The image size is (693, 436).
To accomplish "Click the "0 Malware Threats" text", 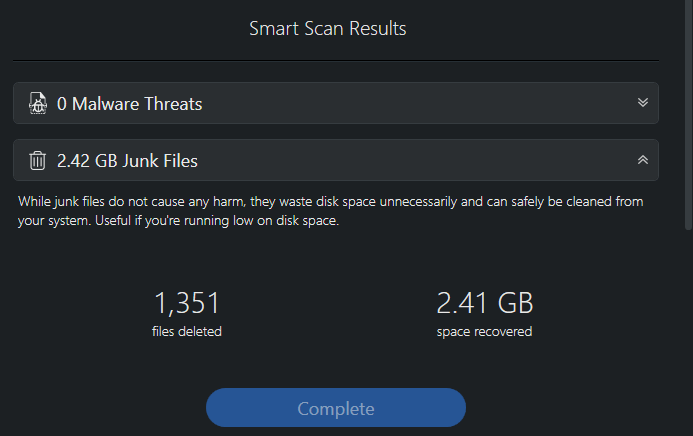I will click(x=129, y=104).
